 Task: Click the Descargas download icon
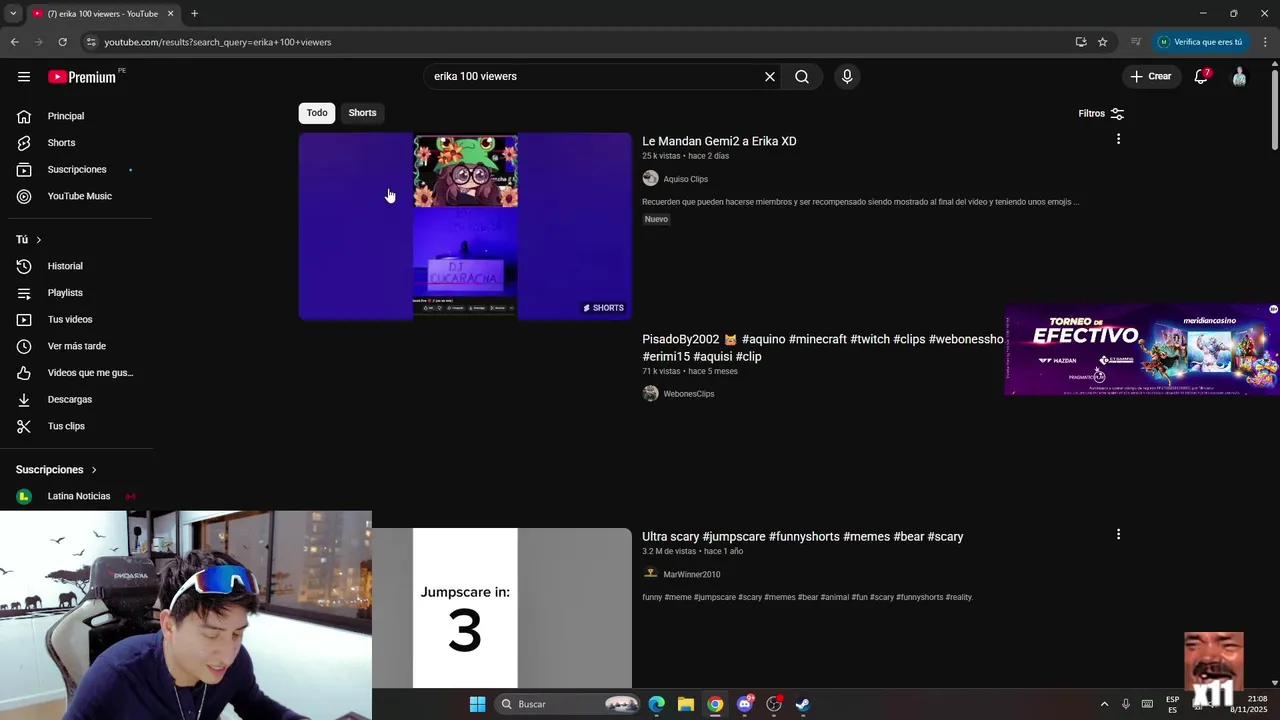click(24, 400)
